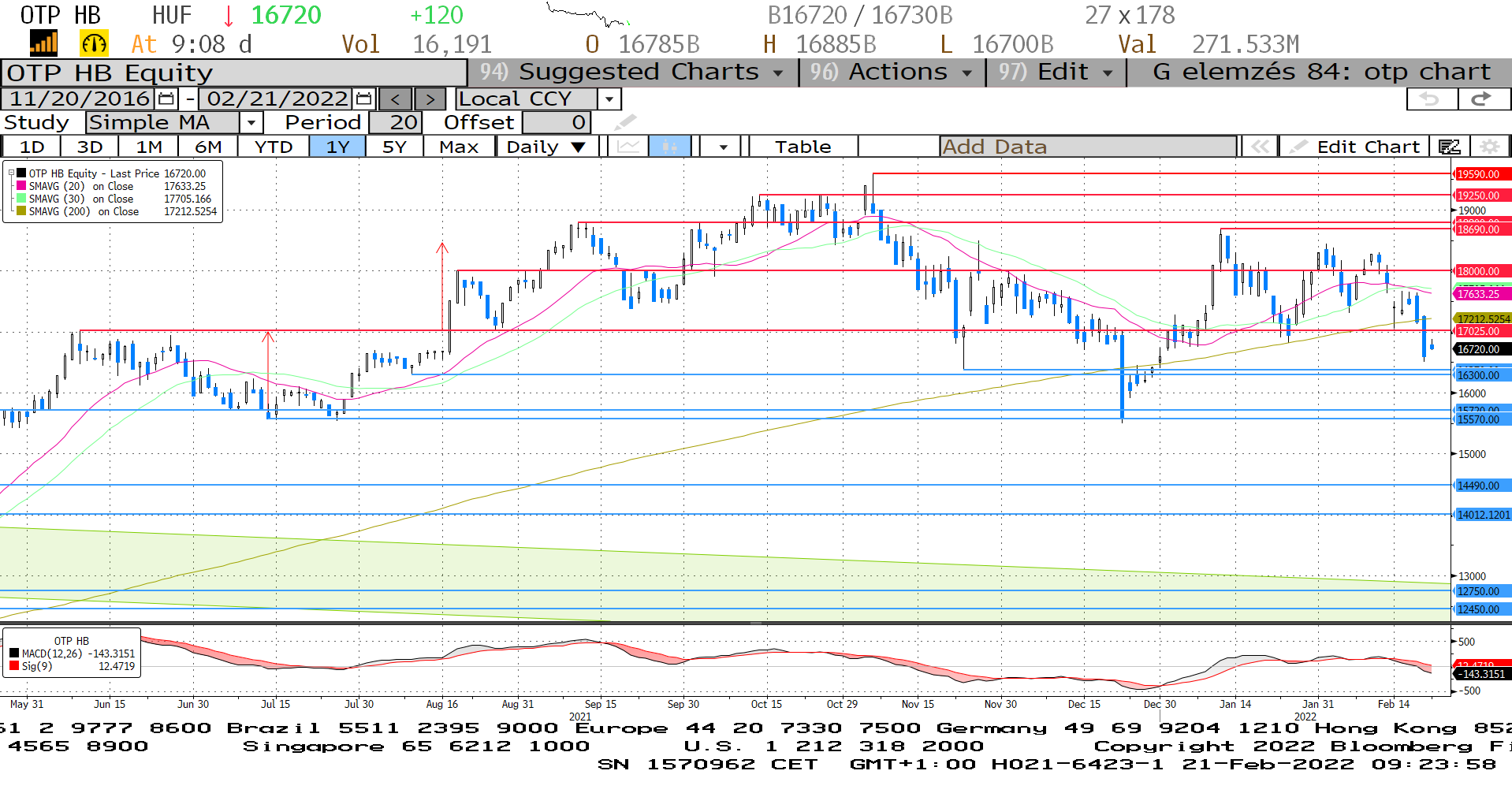Click the 16300.00 price level label
The width and height of the screenshot is (1512, 808).
(1481, 376)
